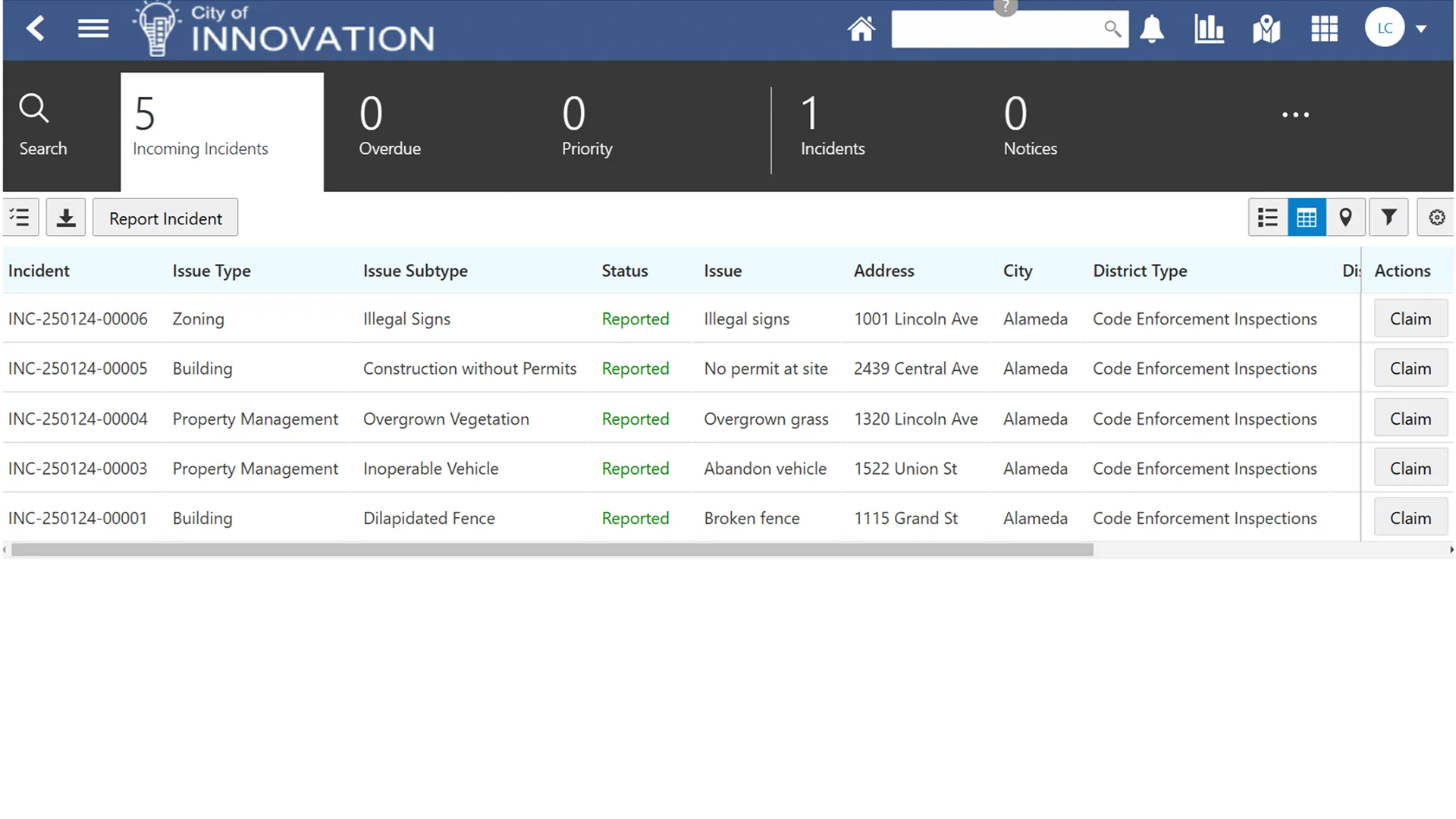
Task: Go to the home page icon
Action: pos(861,29)
